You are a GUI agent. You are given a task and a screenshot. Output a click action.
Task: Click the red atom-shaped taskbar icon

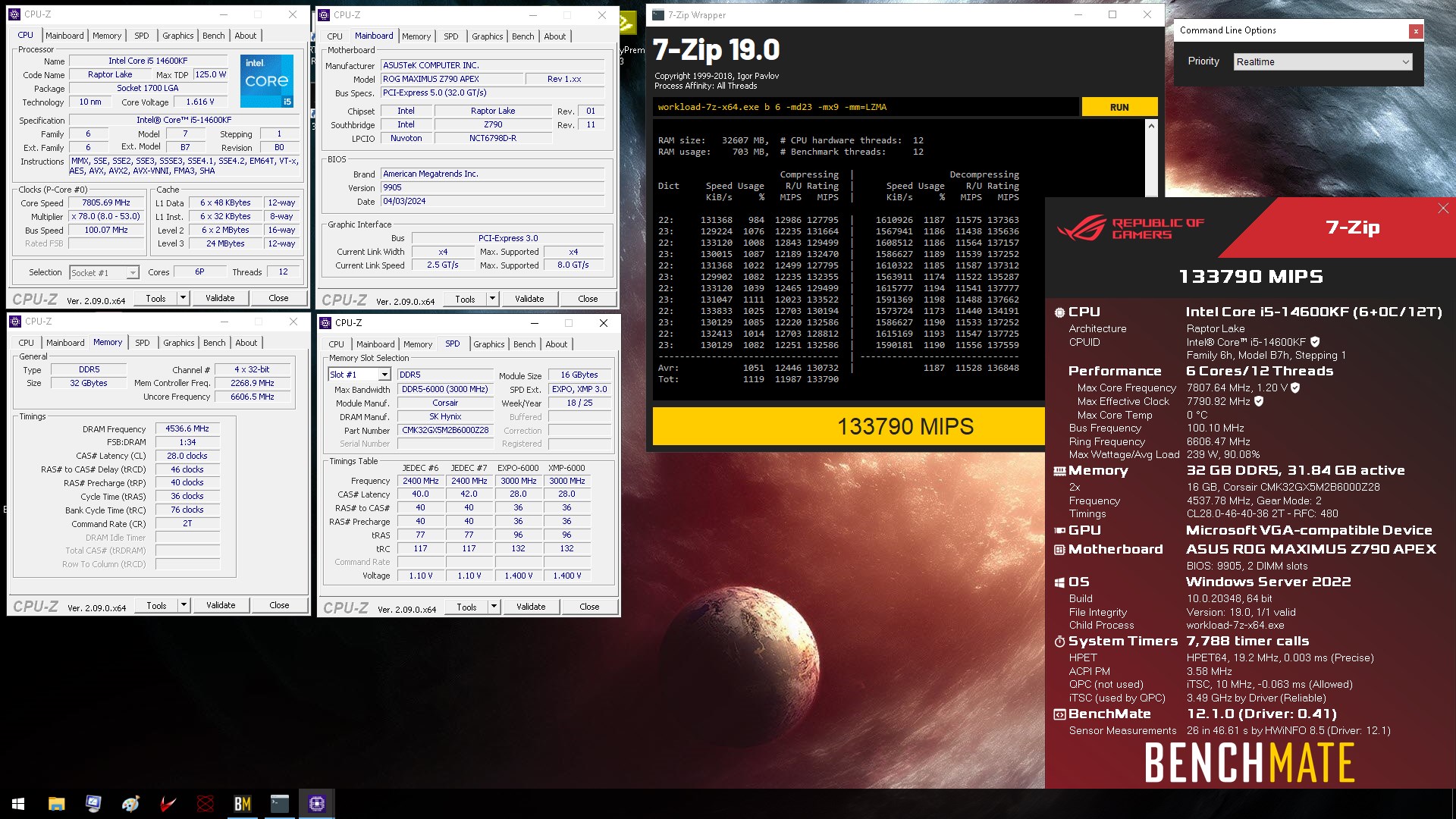pyautogui.click(x=205, y=804)
